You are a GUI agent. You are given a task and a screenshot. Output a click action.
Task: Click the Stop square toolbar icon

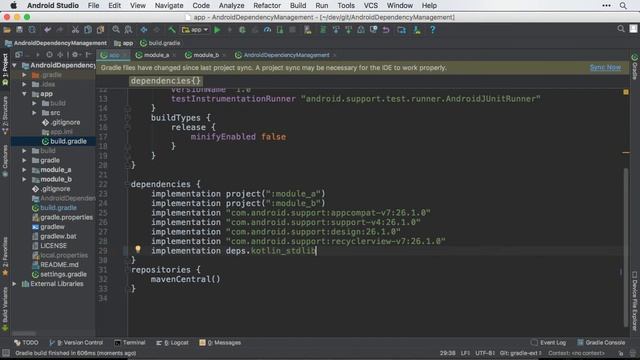292,30
